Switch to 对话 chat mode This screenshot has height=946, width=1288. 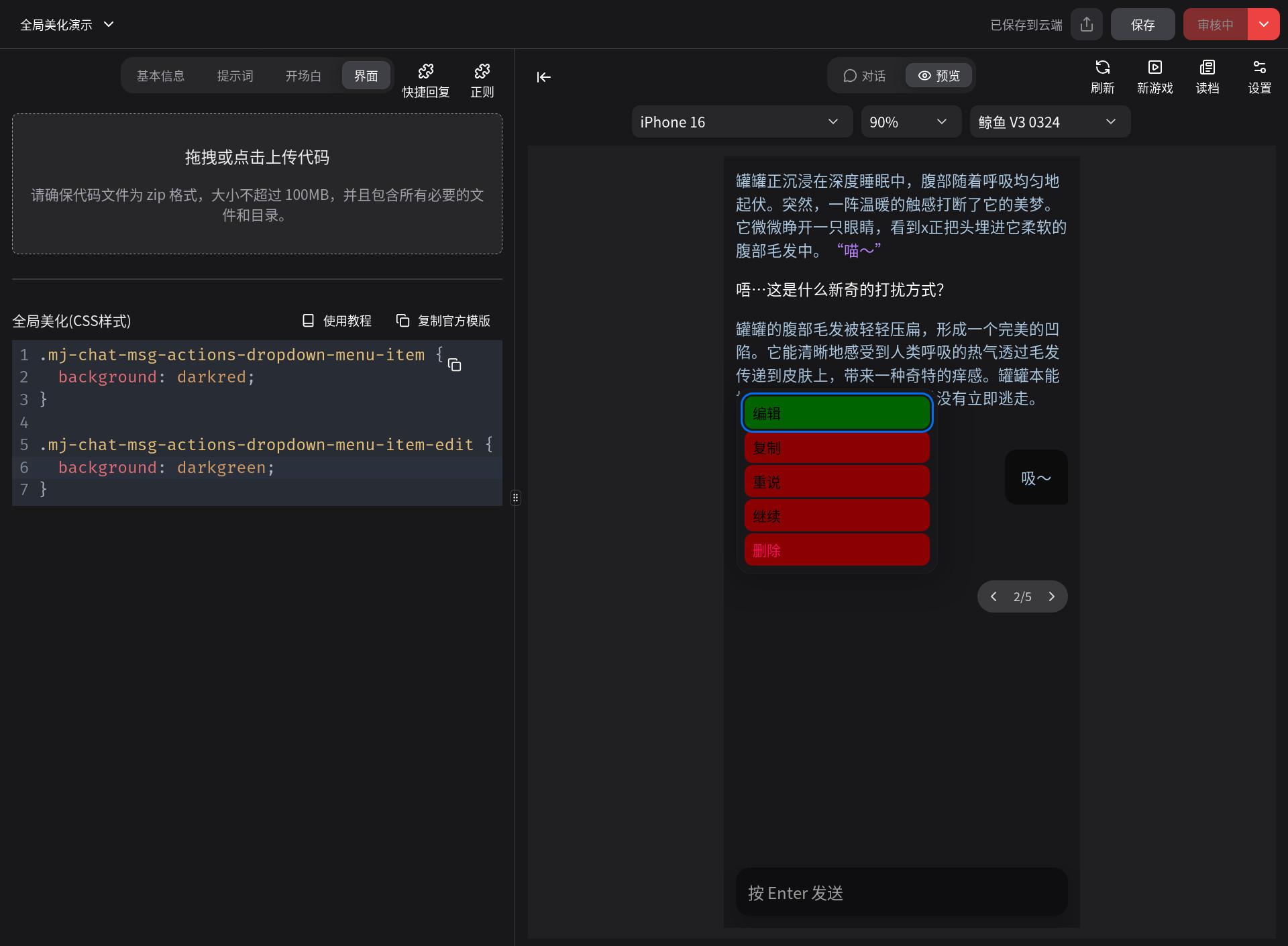pyautogui.click(x=865, y=76)
